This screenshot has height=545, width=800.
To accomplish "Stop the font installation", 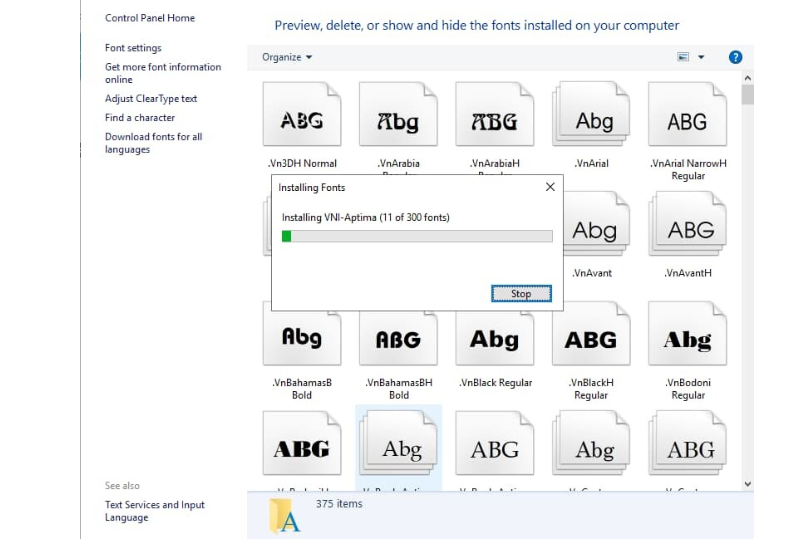I will point(521,293).
